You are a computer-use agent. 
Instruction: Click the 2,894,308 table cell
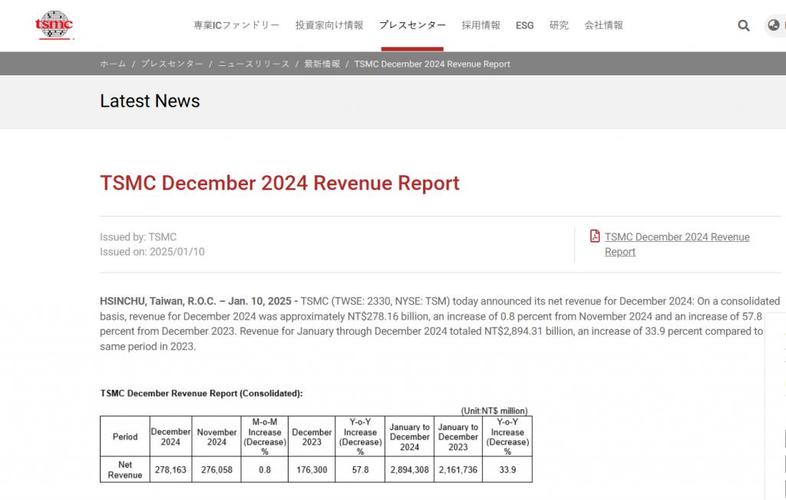tap(410, 470)
